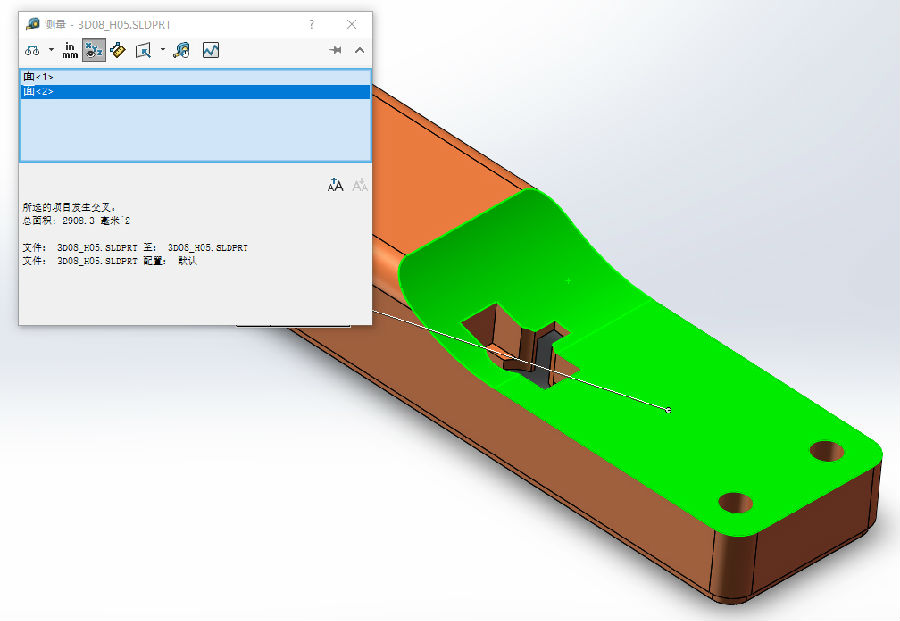Click the arc/circle measurement mode icon
The height and width of the screenshot is (621, 900).
33,50
